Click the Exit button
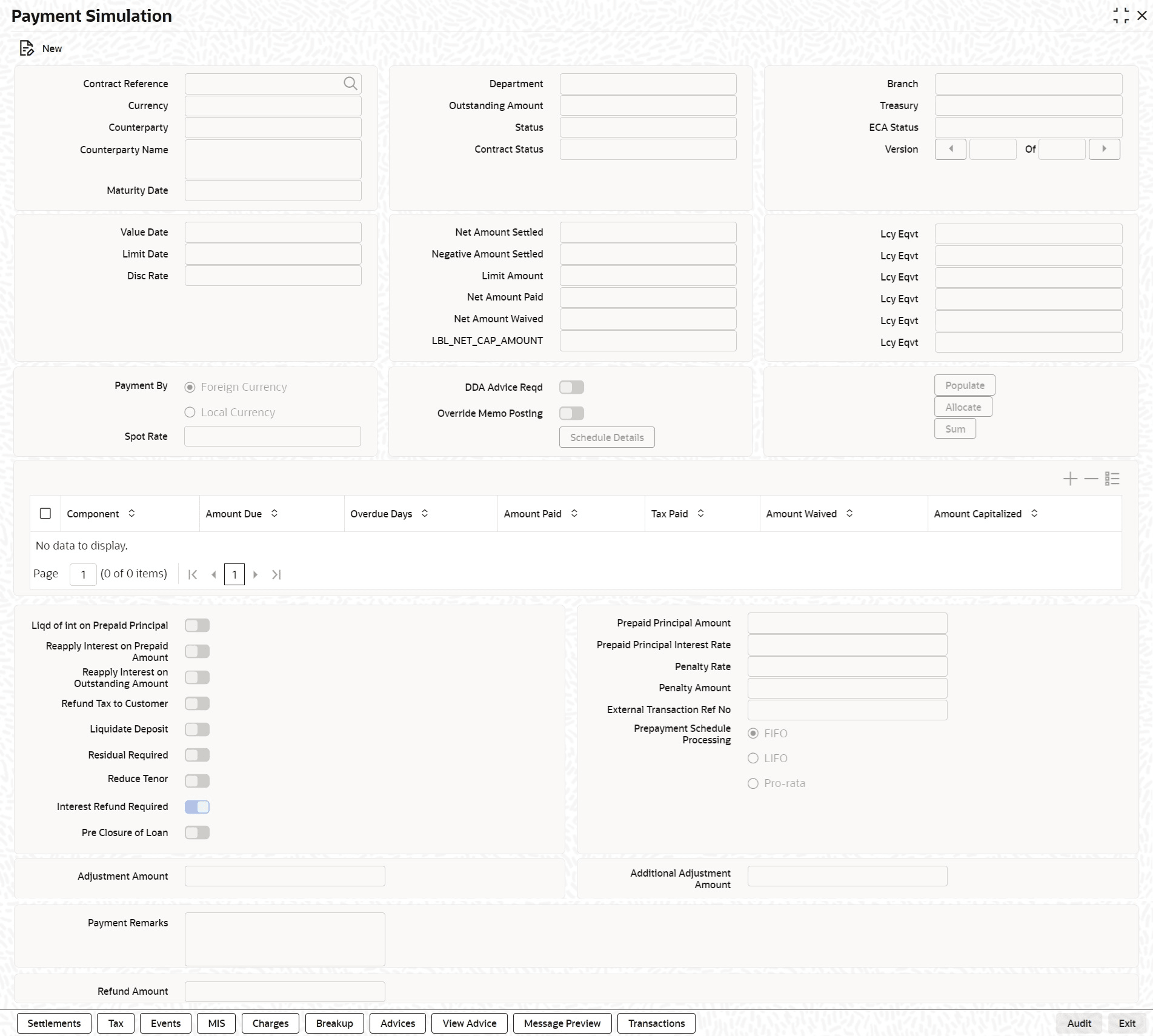 1127,1023
